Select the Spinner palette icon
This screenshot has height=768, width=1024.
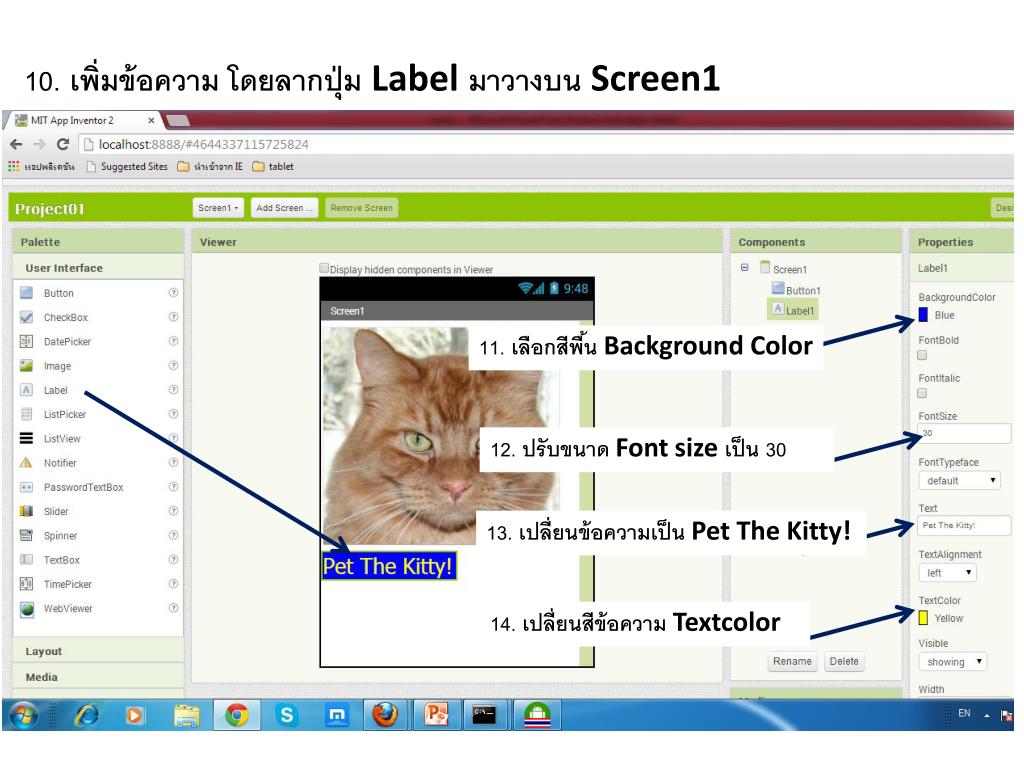point(26,536)
